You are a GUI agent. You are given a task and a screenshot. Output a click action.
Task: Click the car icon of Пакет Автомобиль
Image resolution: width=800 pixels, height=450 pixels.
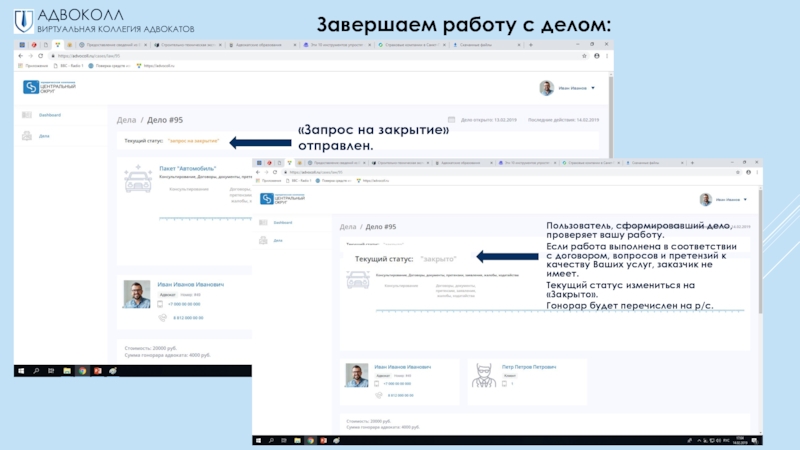point(137,180)
